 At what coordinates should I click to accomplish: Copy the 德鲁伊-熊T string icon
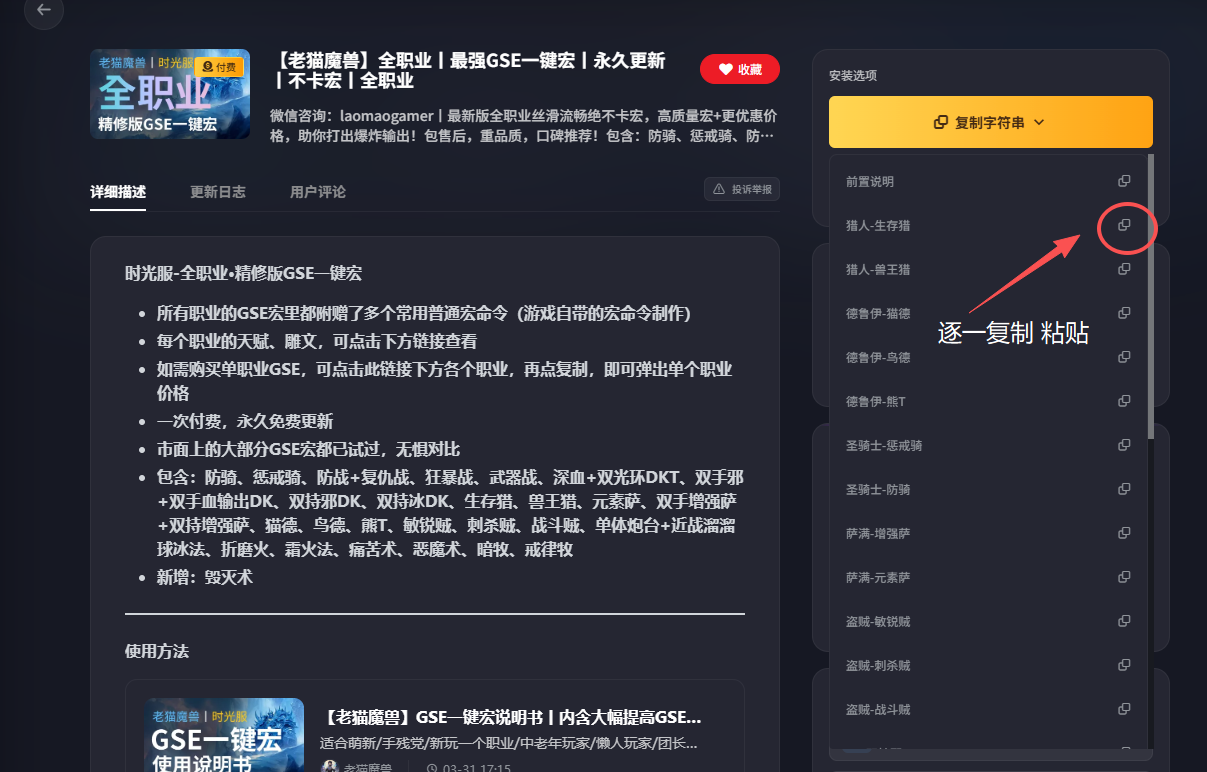1124,401
